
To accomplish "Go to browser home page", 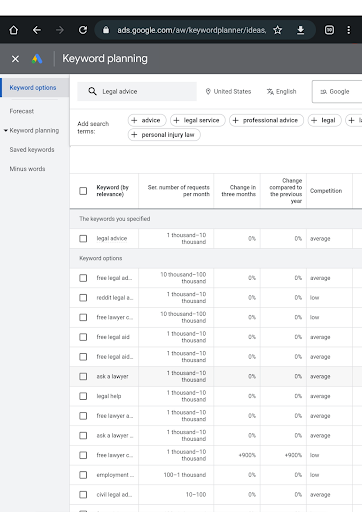I will [14, 30].
